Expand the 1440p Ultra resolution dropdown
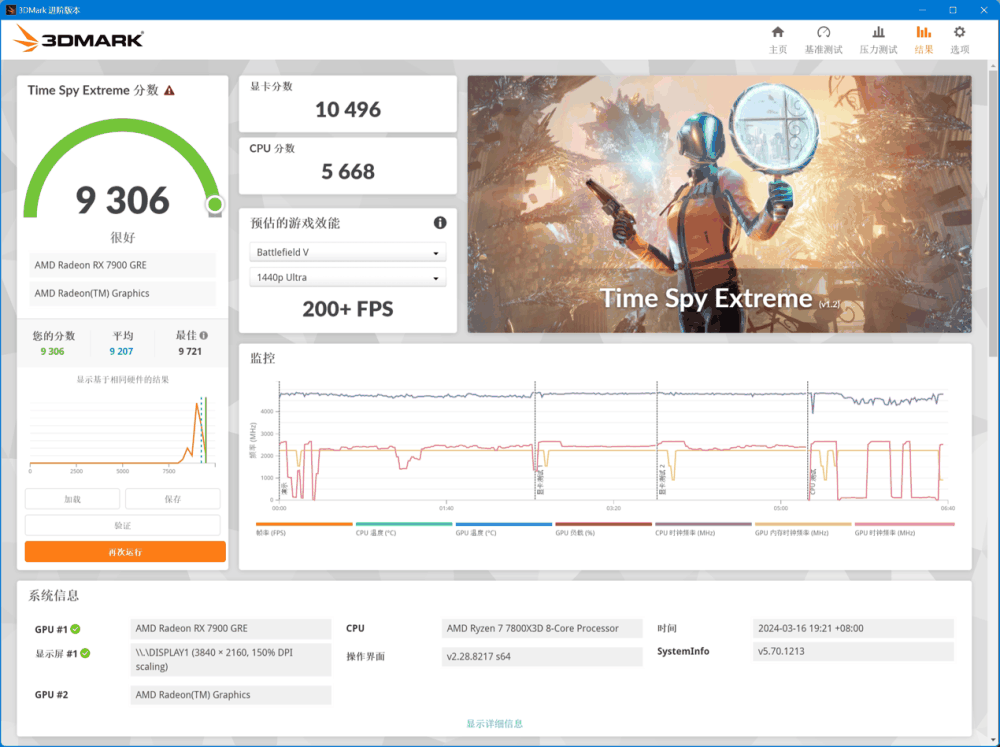Screen dimensions: 1000x747 pos(347,276)
